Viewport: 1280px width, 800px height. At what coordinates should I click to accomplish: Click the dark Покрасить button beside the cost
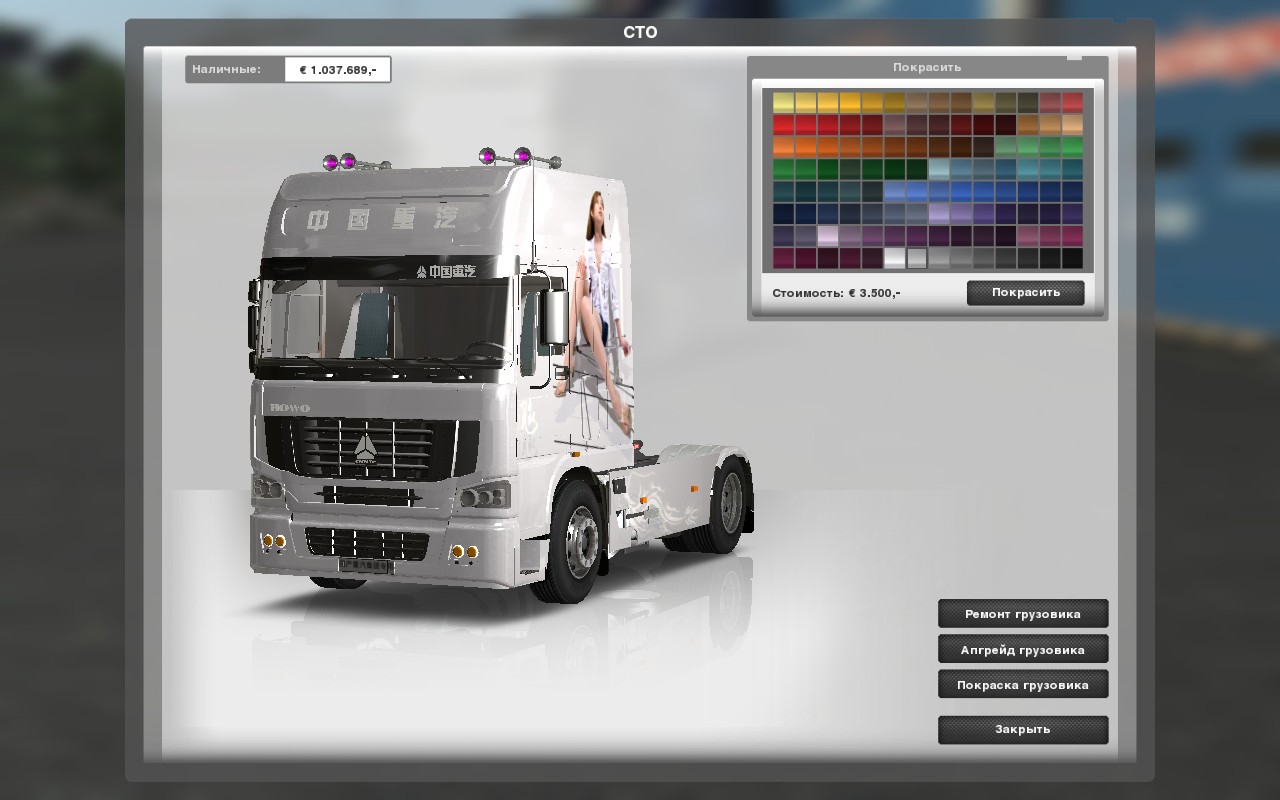tap(1025, 293)
